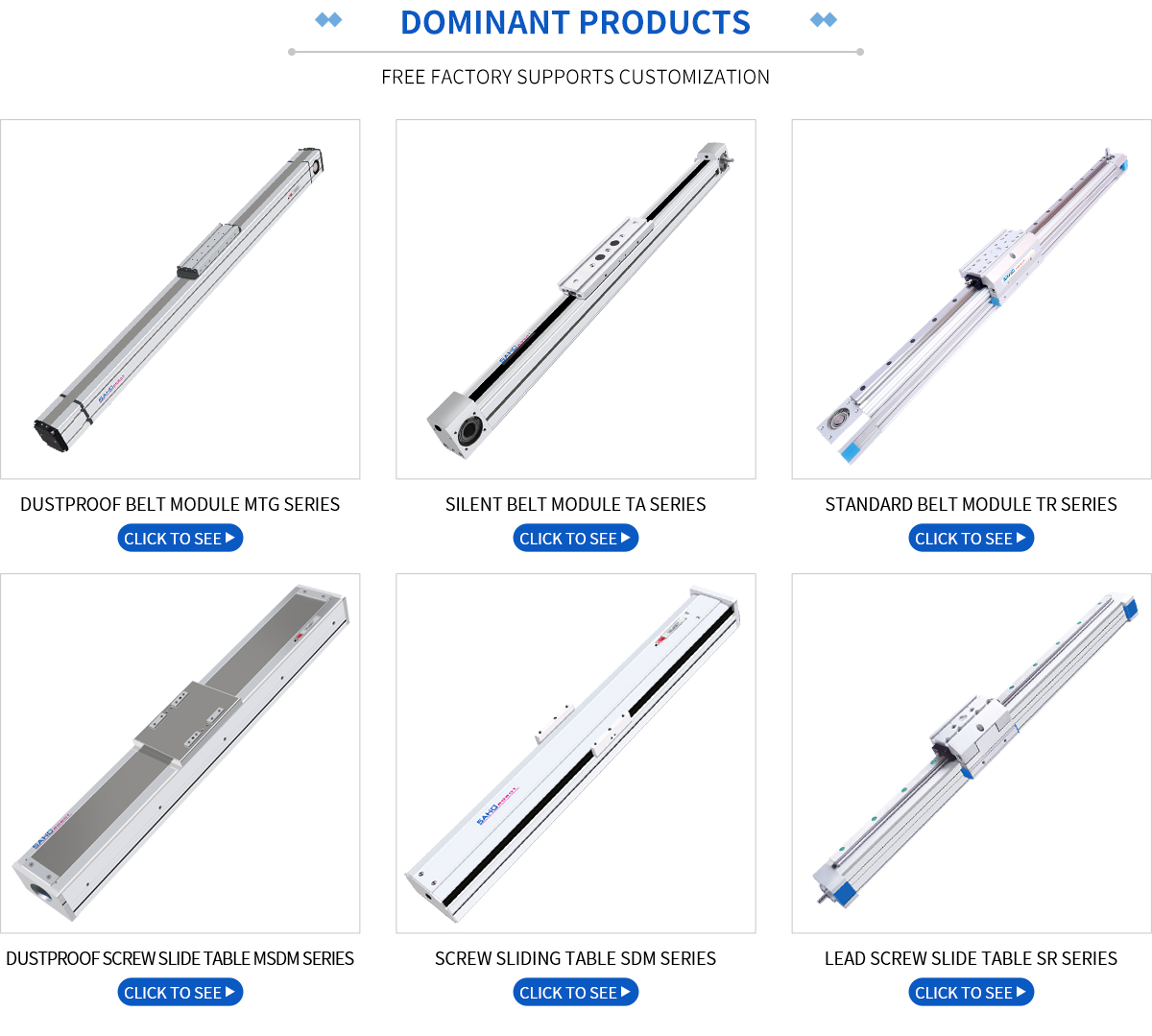
Task: Click to see SDM Series button
Action: click(576, 993)
